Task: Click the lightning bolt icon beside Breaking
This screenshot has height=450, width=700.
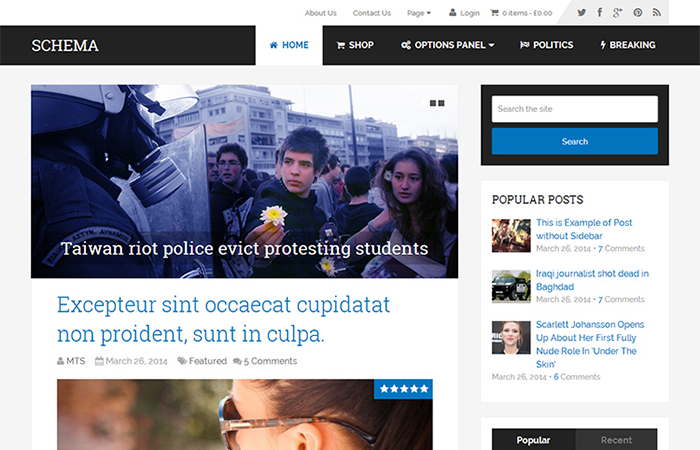Action: pyautogui.click(x=603, y=45)
